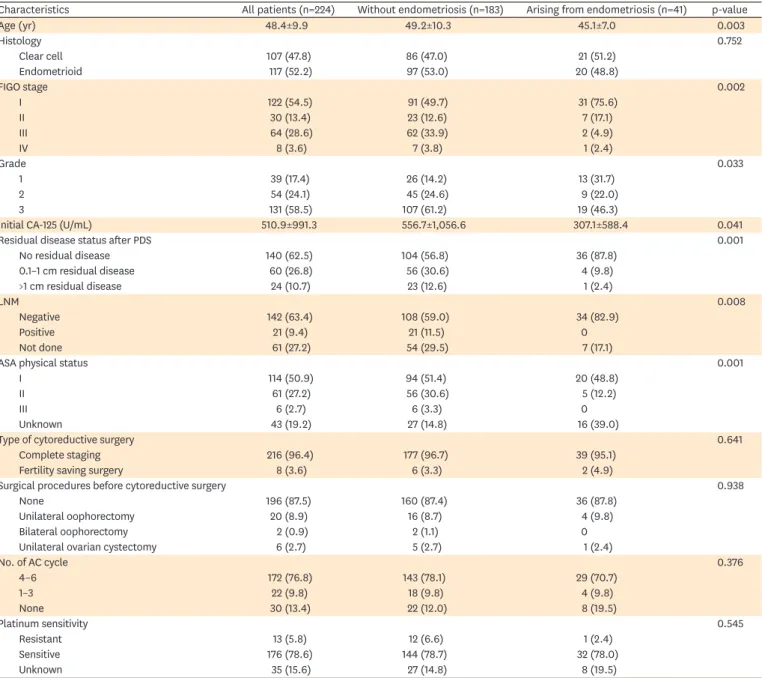
Task: Click ASA Unknown value '16 (39.0)'
Action: click(x=598, y=424)
